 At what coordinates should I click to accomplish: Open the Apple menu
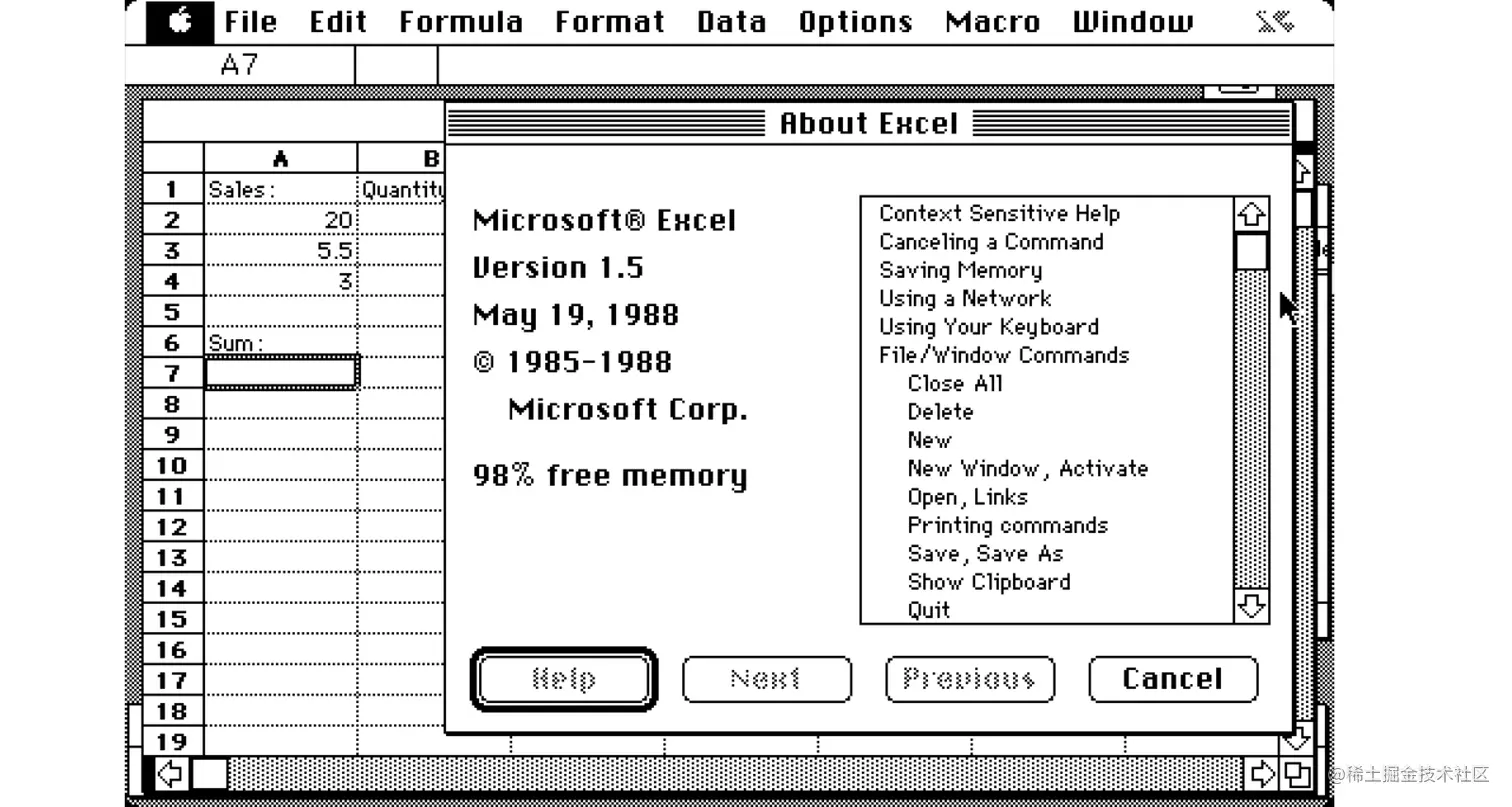coord(179,22)
